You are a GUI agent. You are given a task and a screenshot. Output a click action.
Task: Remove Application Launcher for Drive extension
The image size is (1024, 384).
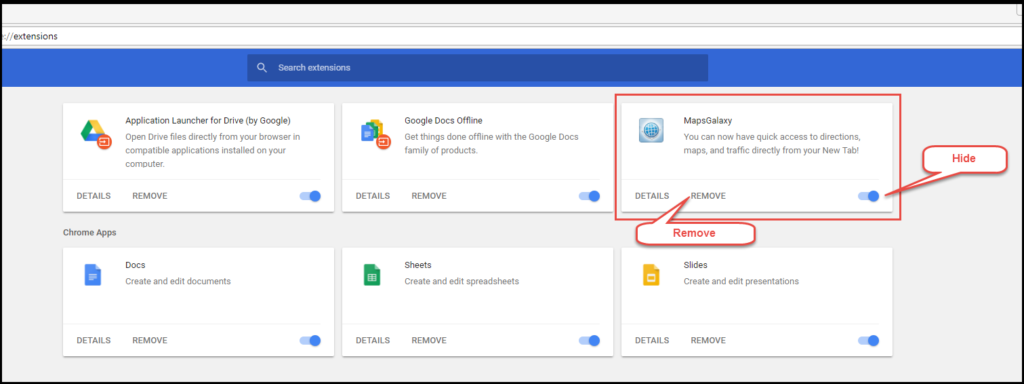pyautogui.click(x=150, y=196)
